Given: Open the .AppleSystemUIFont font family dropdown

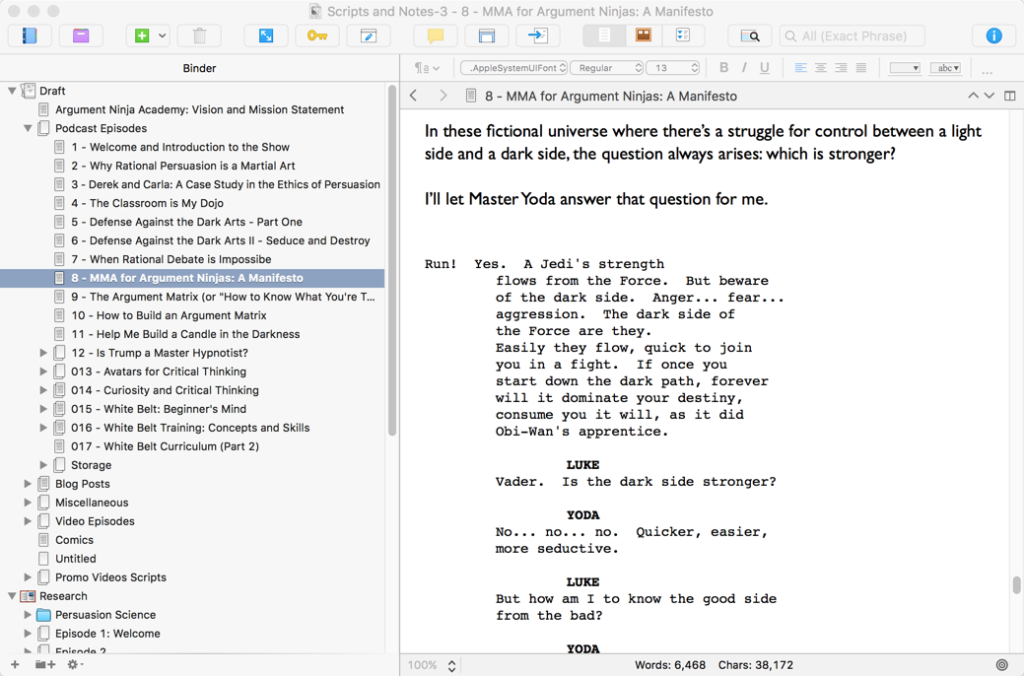Looking at the screenshot, I should click(514, 68).
